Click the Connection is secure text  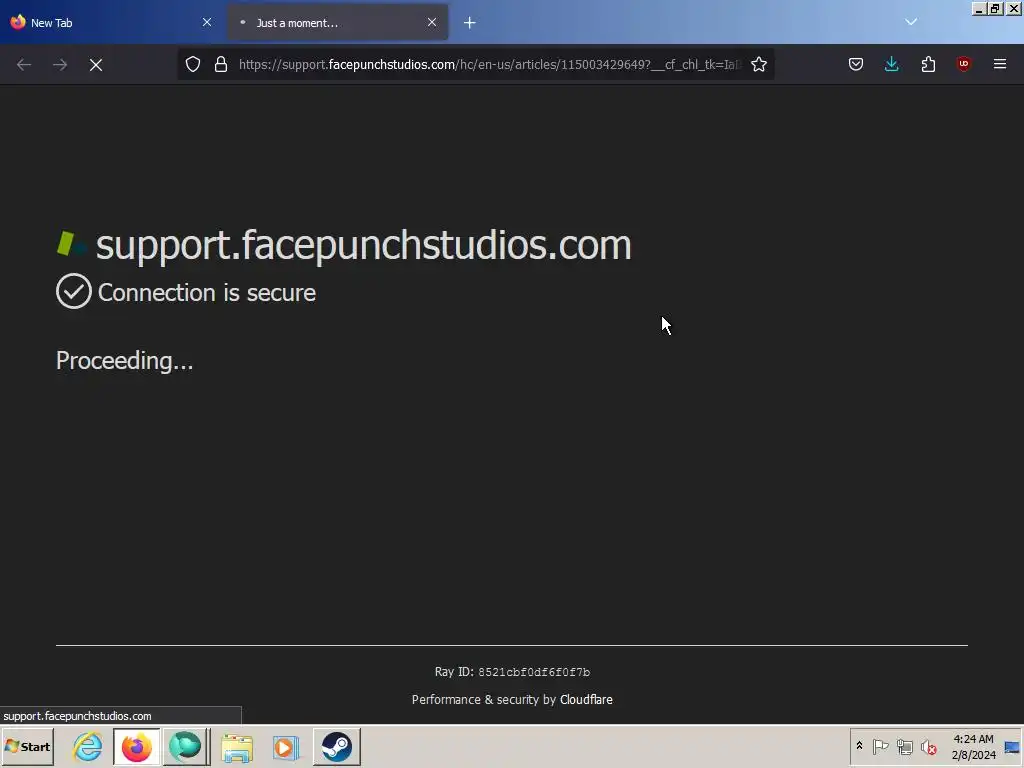206,293
